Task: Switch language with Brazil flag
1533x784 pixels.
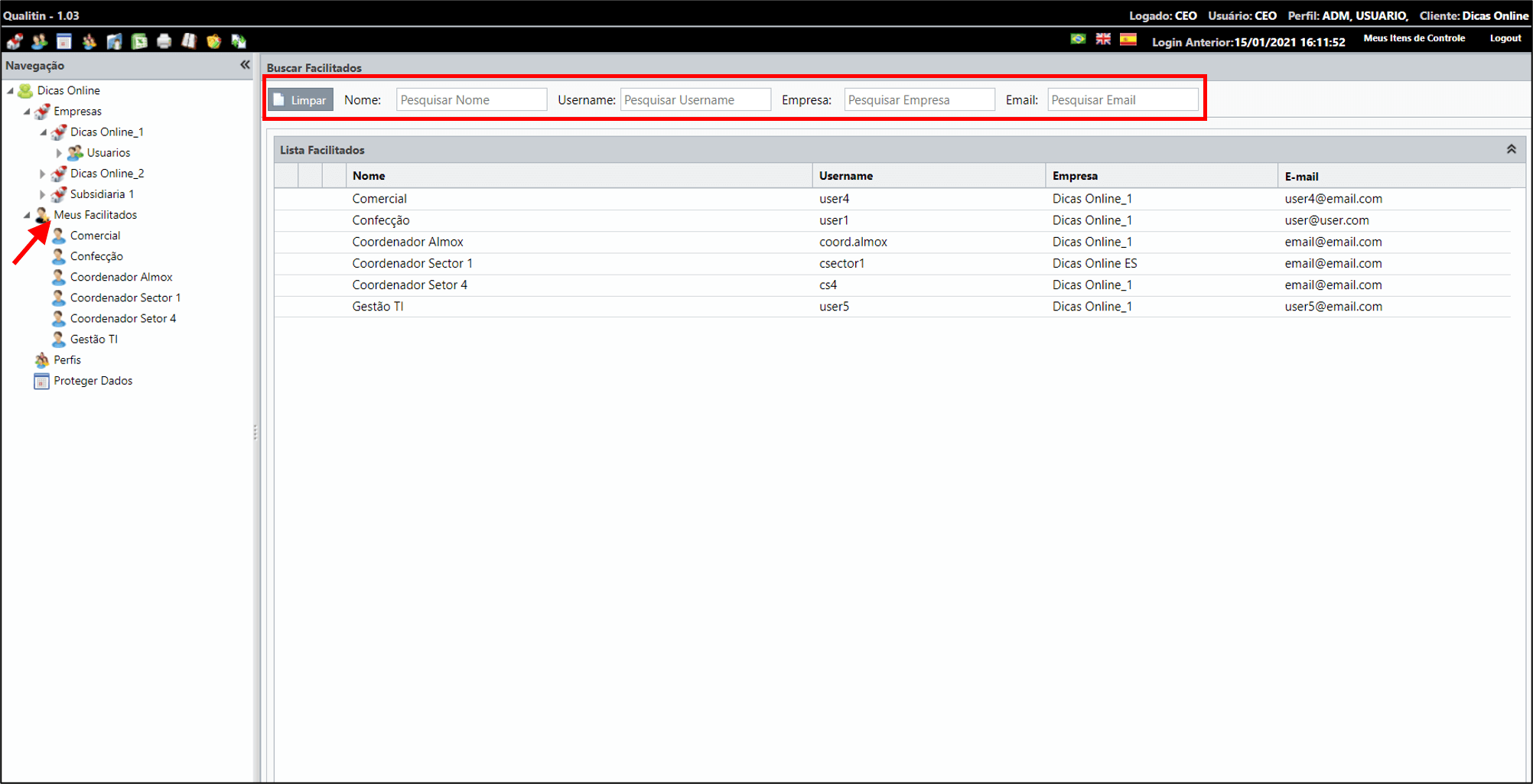Action: pos(1078,39)
